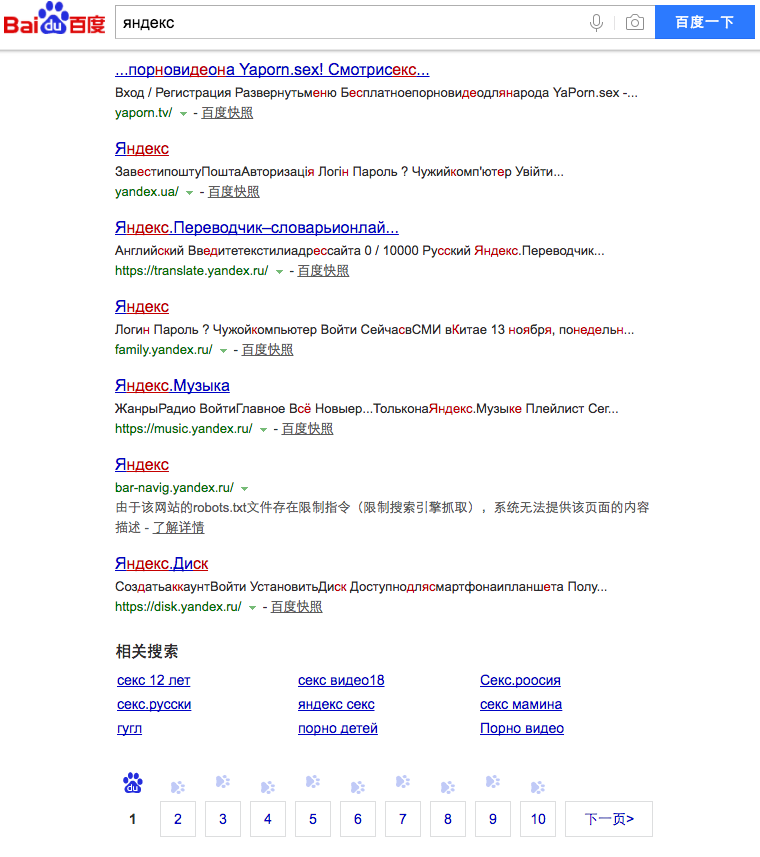This screenshot has height=857, width=760.
Task: Expand dropdown arrow next to yaporn.tv/
Action: [184, 114]
